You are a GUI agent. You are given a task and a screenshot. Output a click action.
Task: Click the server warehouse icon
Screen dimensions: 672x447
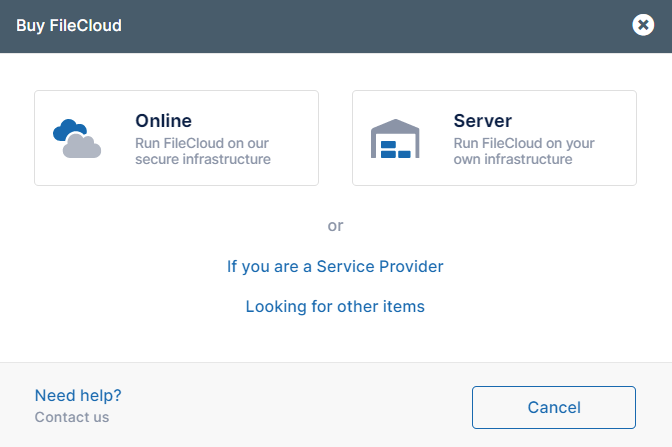click(396, 139)
